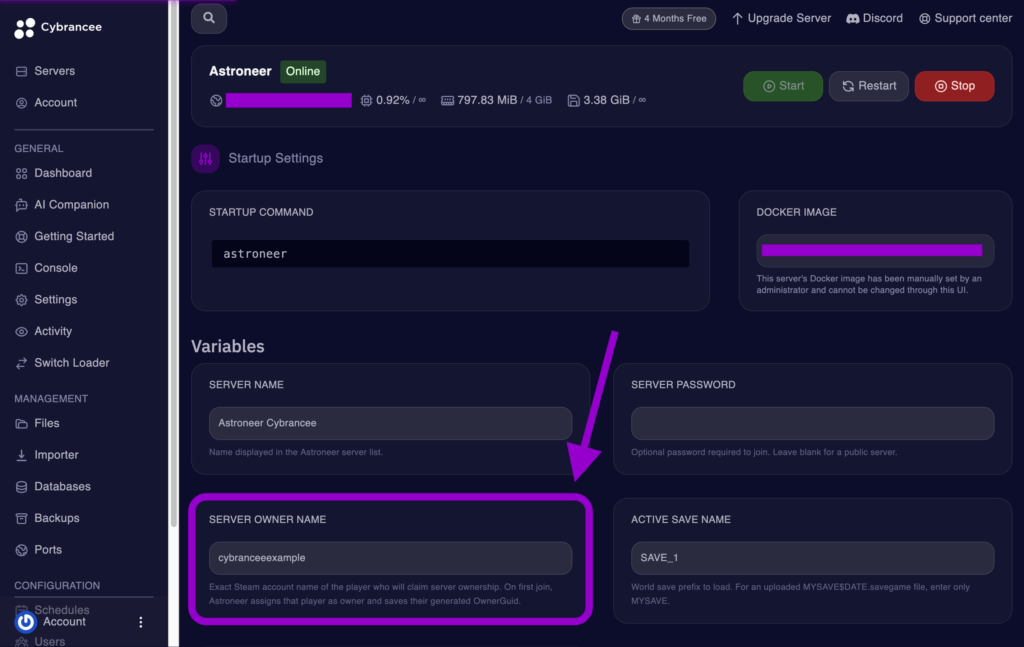Click the Server Password input field
The image size is (1024, 647).
click(x=812, y=423)
